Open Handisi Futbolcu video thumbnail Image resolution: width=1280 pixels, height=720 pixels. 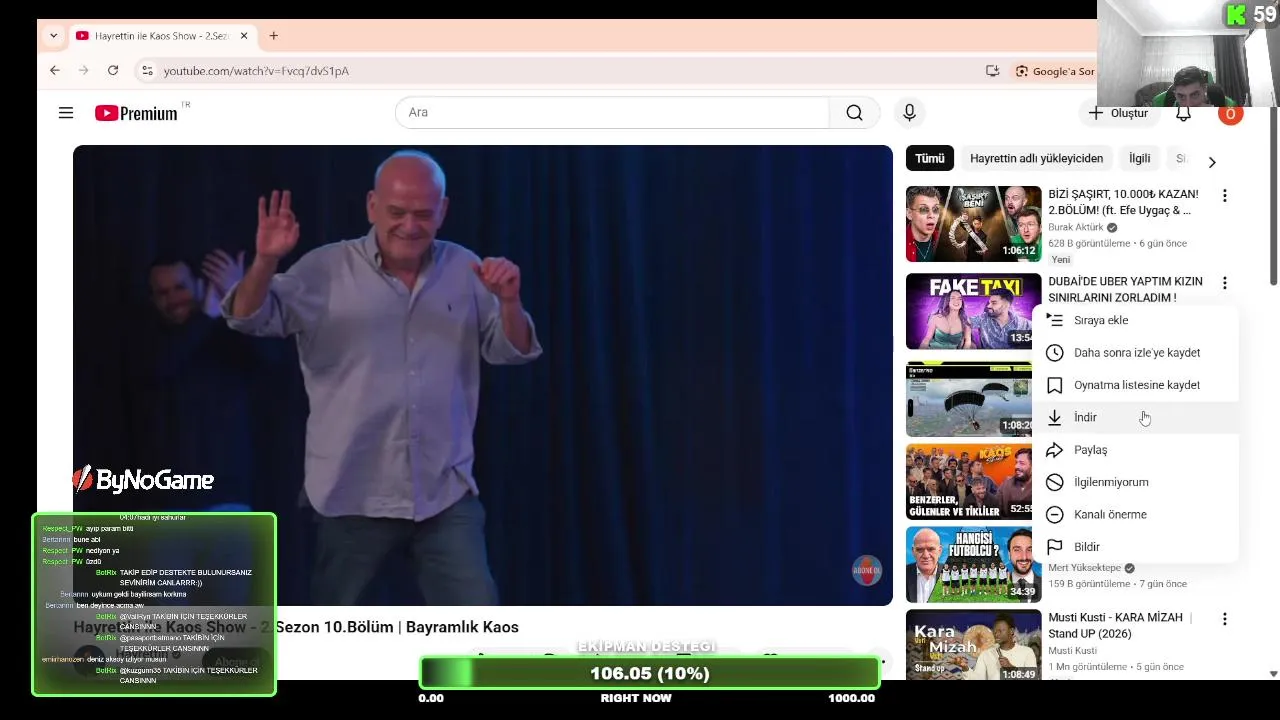[973, 564]
